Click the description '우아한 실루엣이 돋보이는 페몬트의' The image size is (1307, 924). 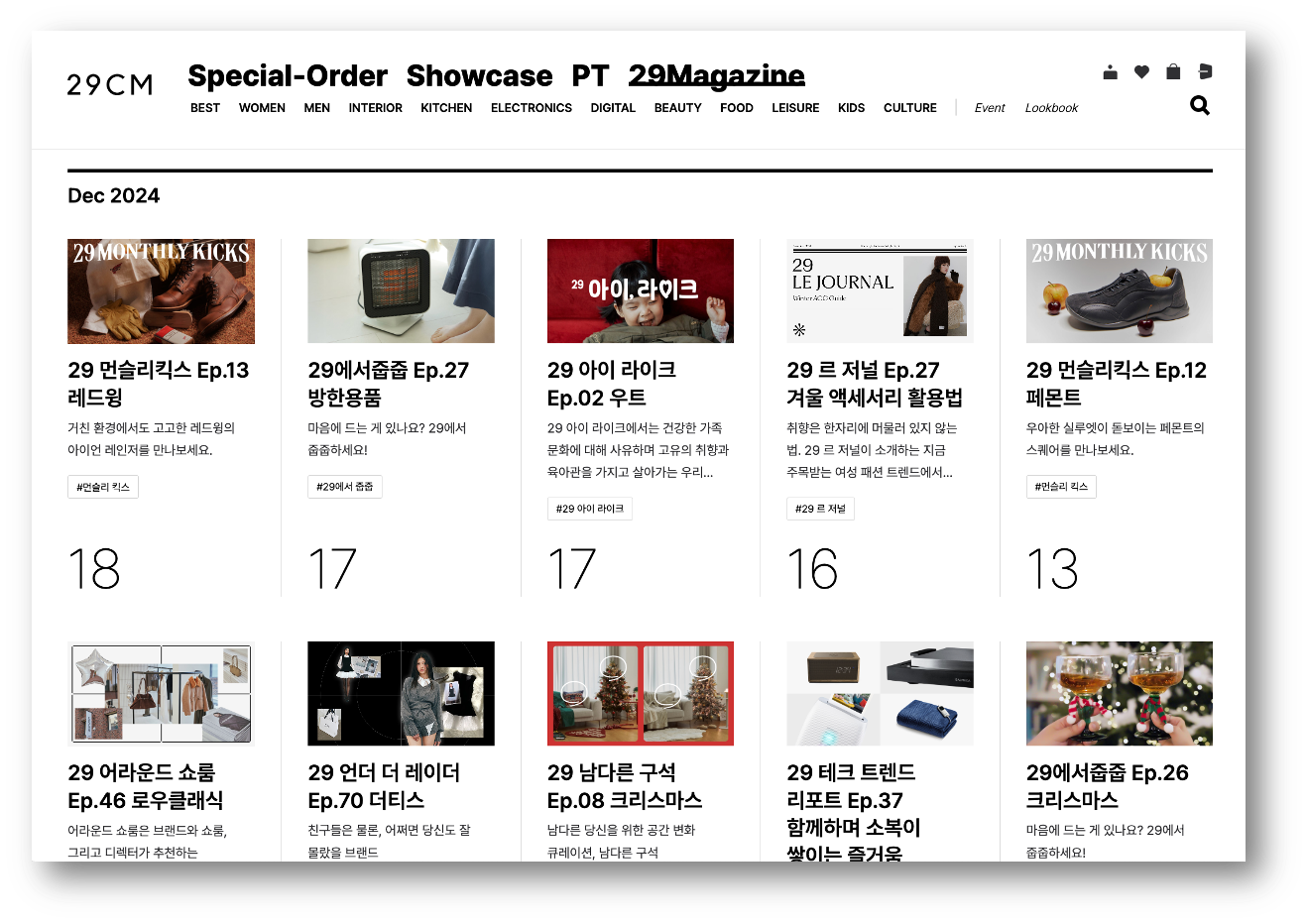(x=1116, y=428)
